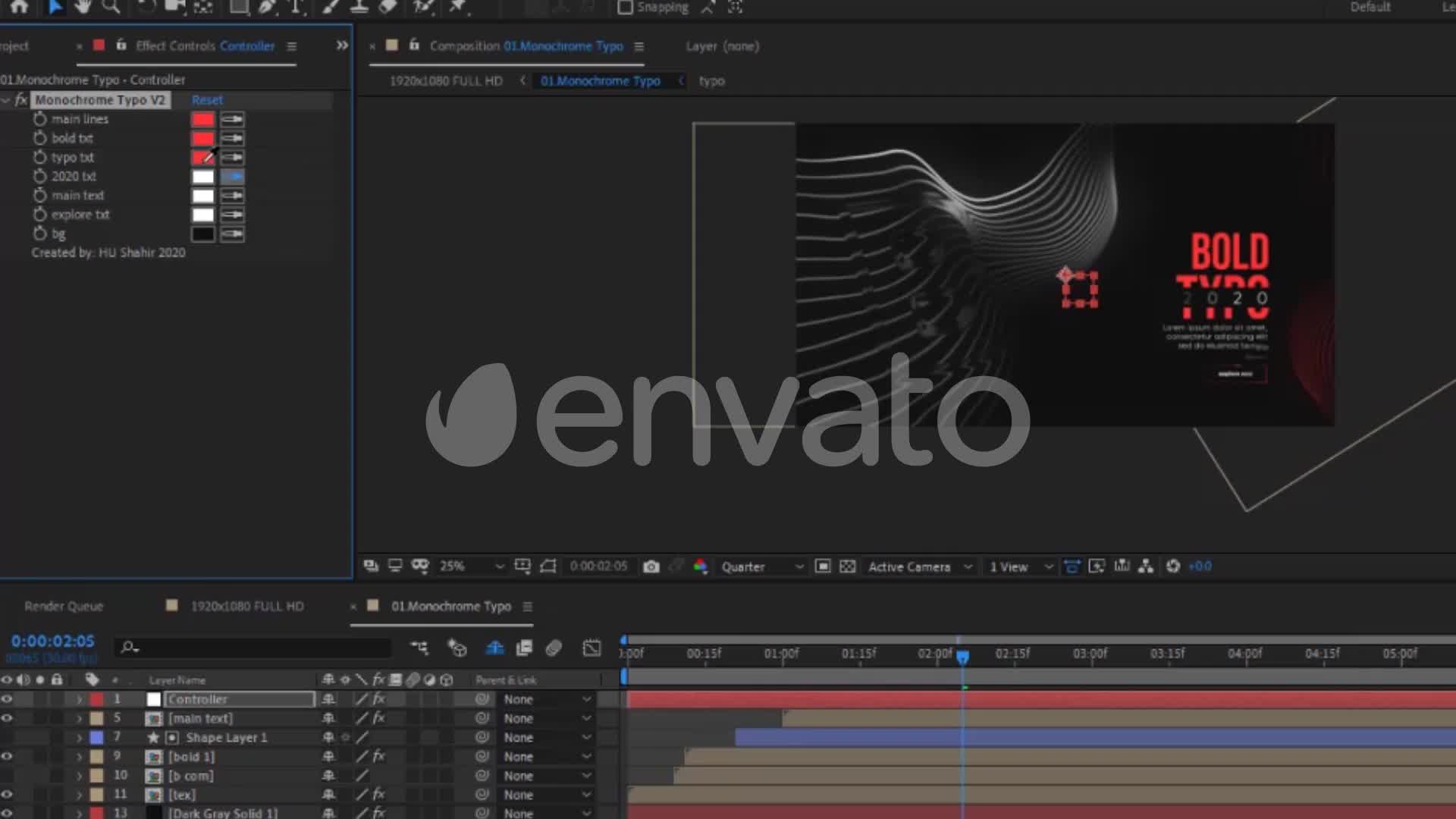Screen dimensions: 1456x819
Task: Open the 25% magnification dropdown
Action: click(472, 566)
